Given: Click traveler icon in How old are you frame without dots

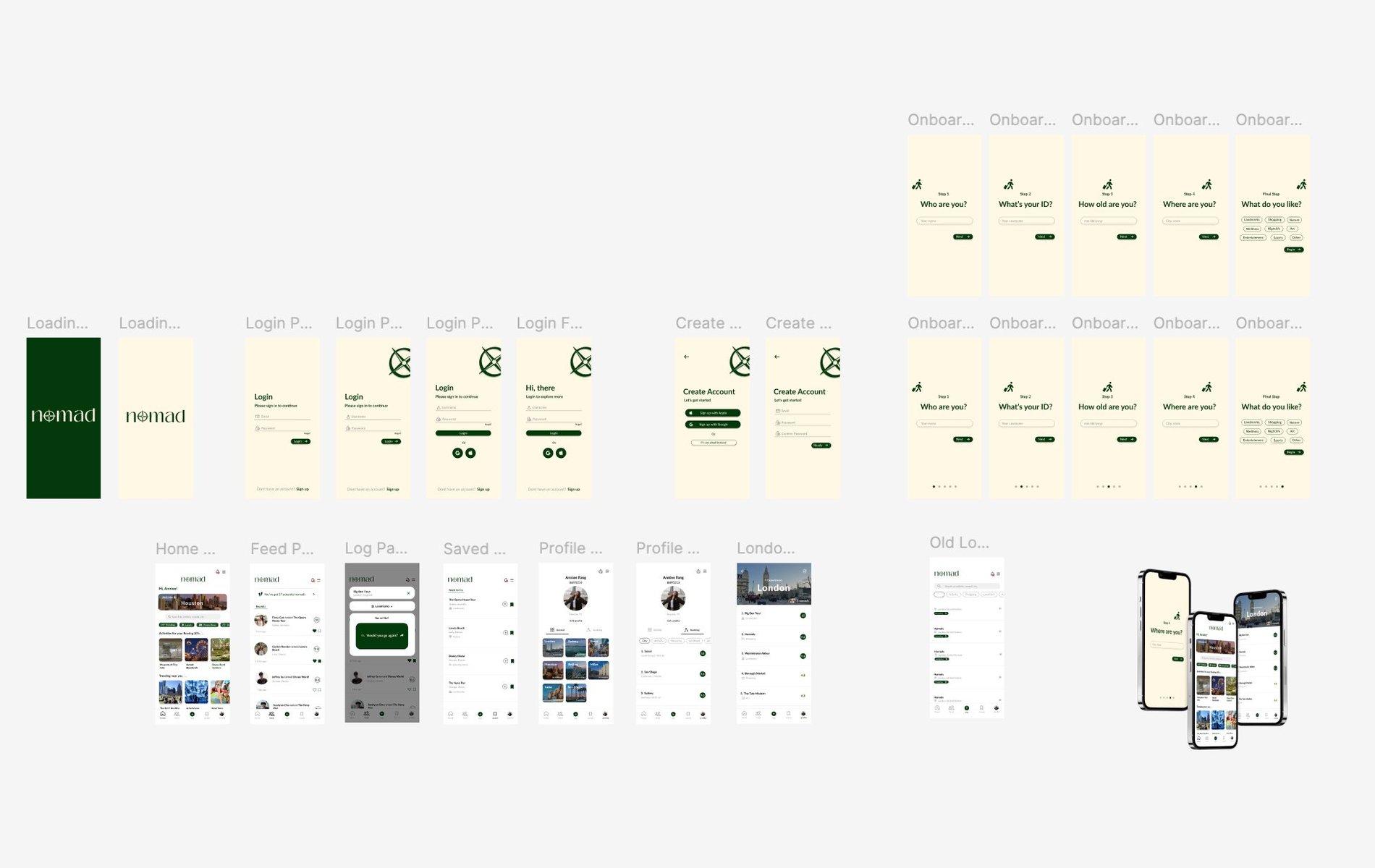Looking at the screenshot, I should tap(1108, 184).
